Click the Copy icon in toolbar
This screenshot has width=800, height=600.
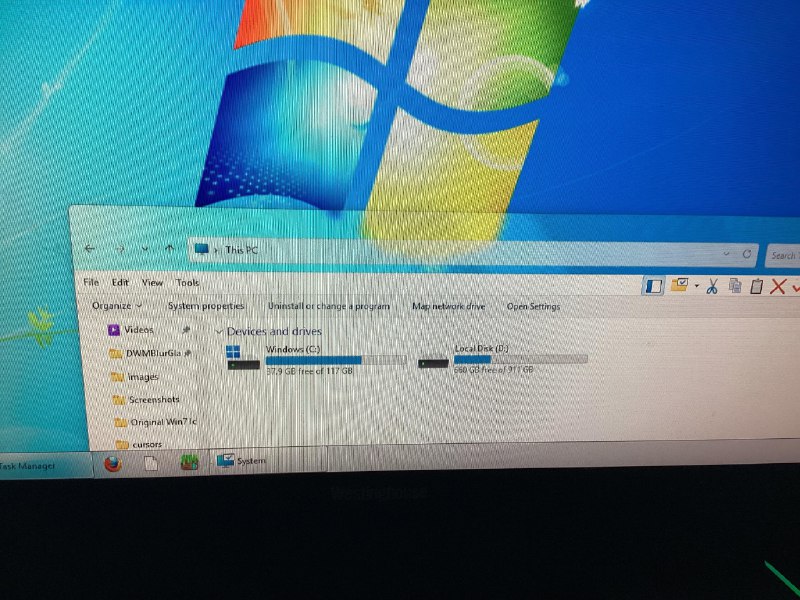click(x=735, y=286)
